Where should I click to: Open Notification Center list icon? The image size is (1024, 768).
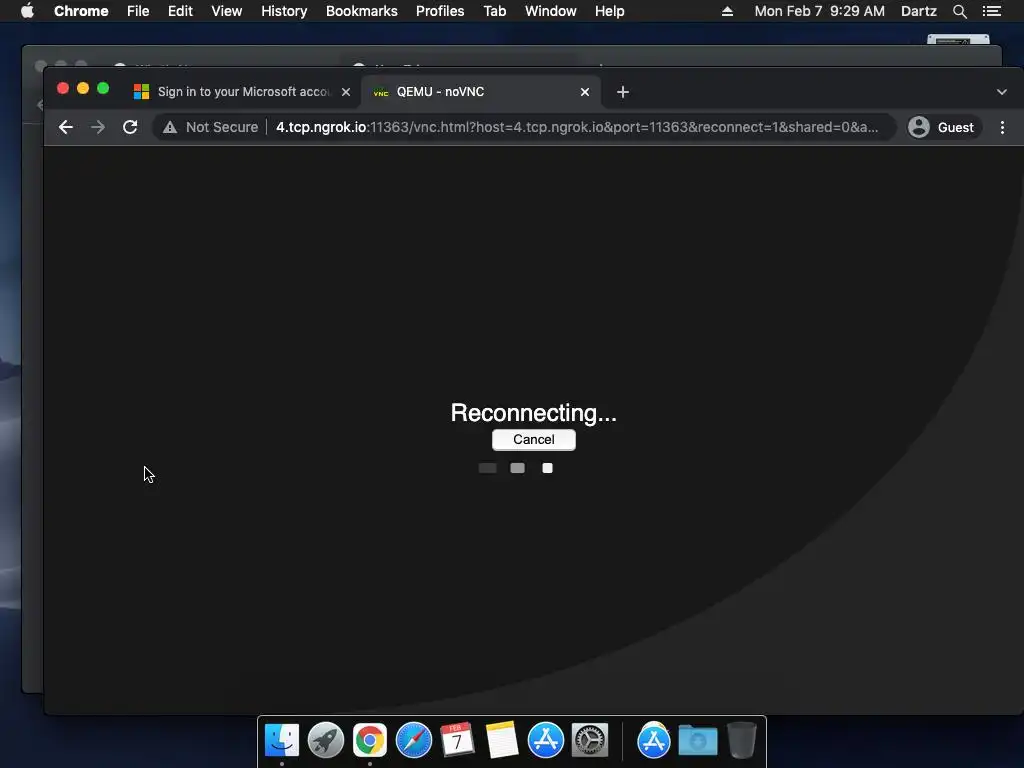(x=992, y=11)
